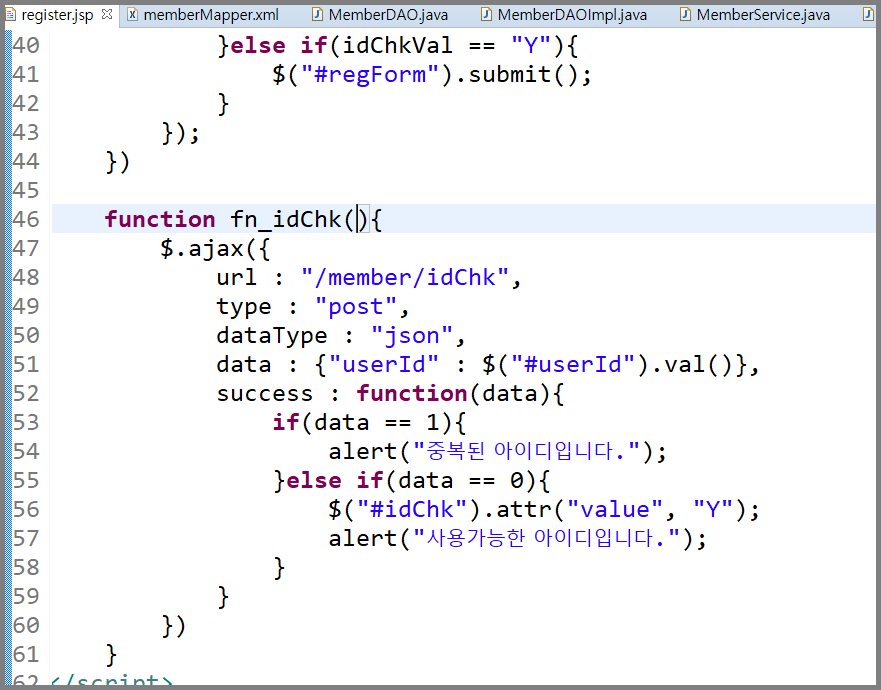
Task: Click line number 53 in gutter
Action: [x=26, y=423]
